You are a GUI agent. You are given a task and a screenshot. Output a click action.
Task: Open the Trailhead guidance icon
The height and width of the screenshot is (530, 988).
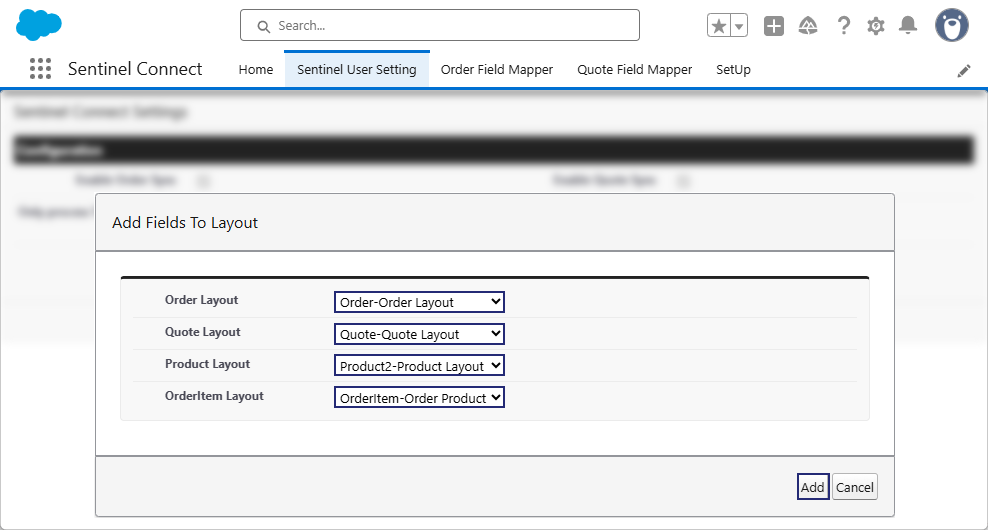[809, 26]
